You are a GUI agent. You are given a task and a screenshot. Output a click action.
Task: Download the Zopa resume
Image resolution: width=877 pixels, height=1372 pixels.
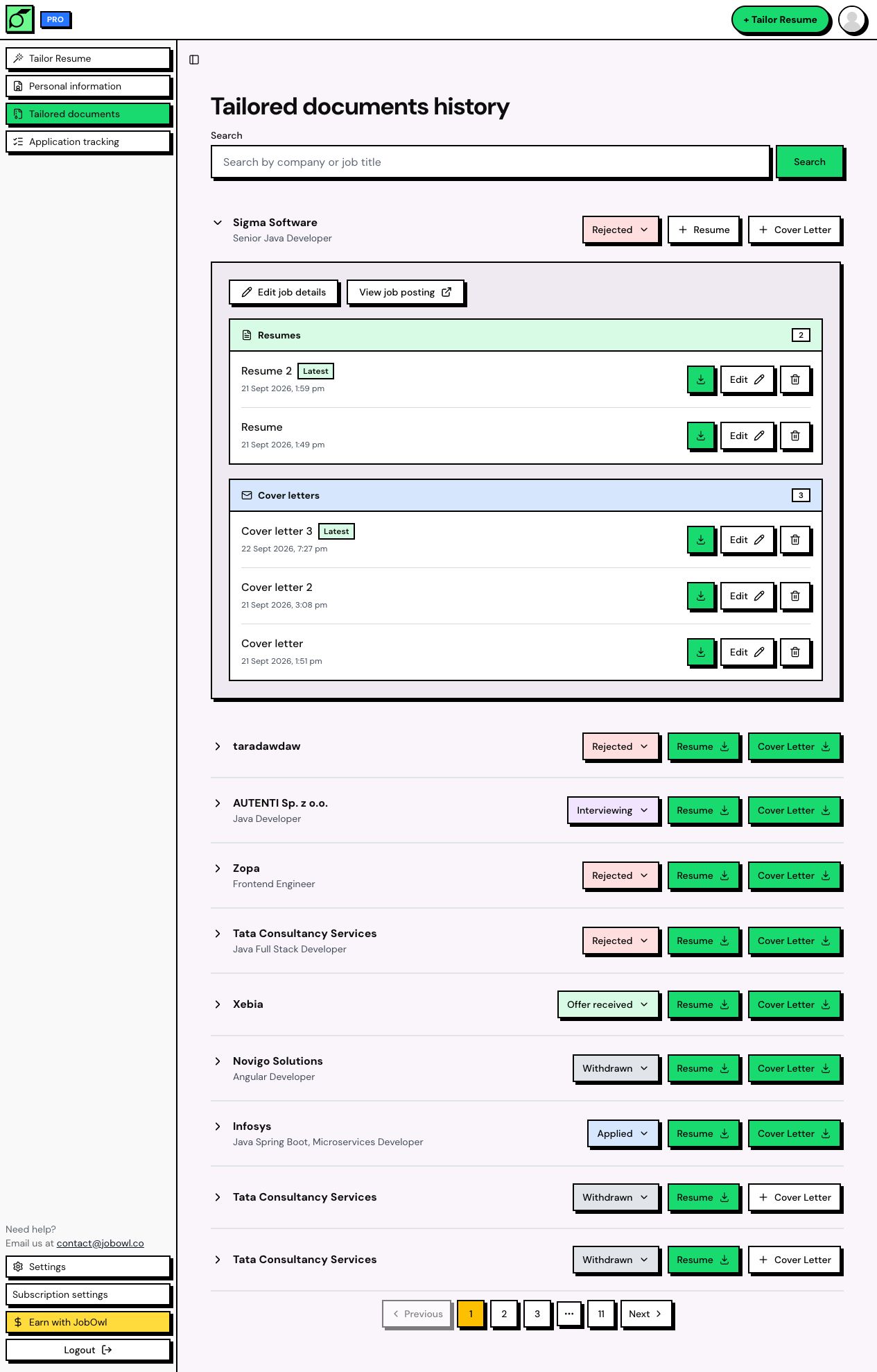tap(703, 875)
